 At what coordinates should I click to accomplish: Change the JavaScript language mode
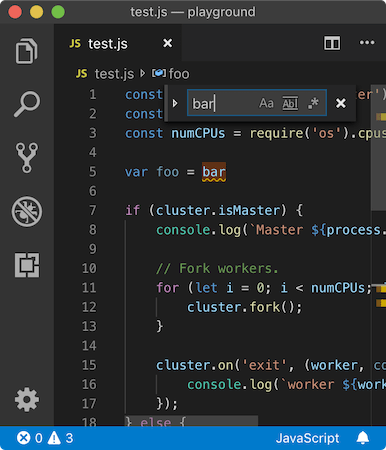(307, 438)
